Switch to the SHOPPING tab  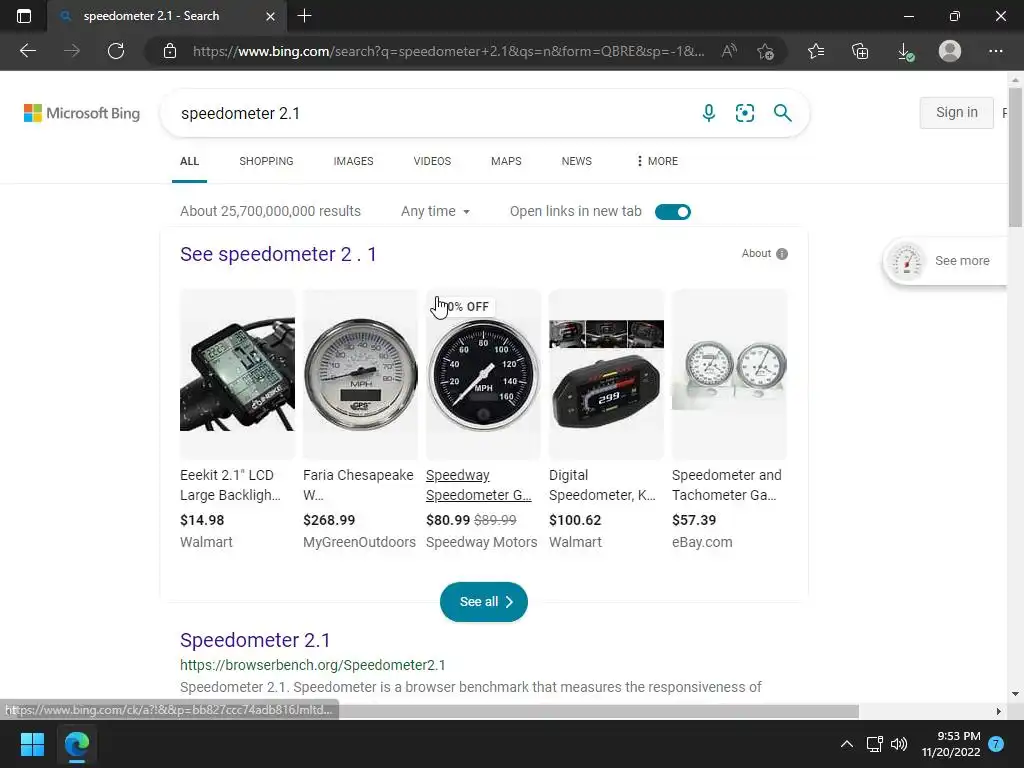coord(266,161)
